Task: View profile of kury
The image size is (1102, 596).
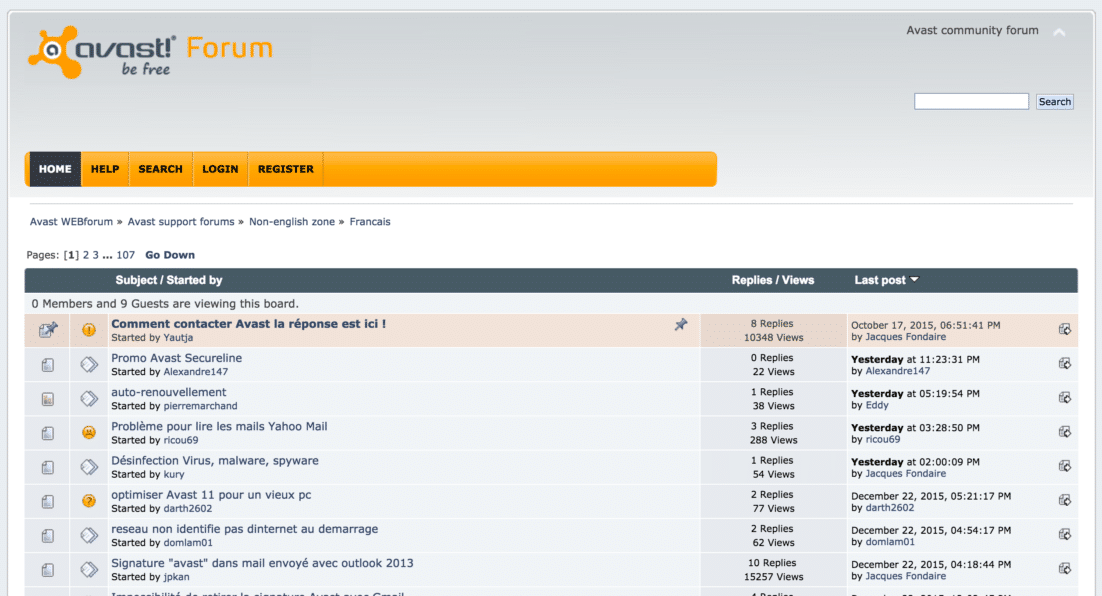Action: tap(174, 474)
